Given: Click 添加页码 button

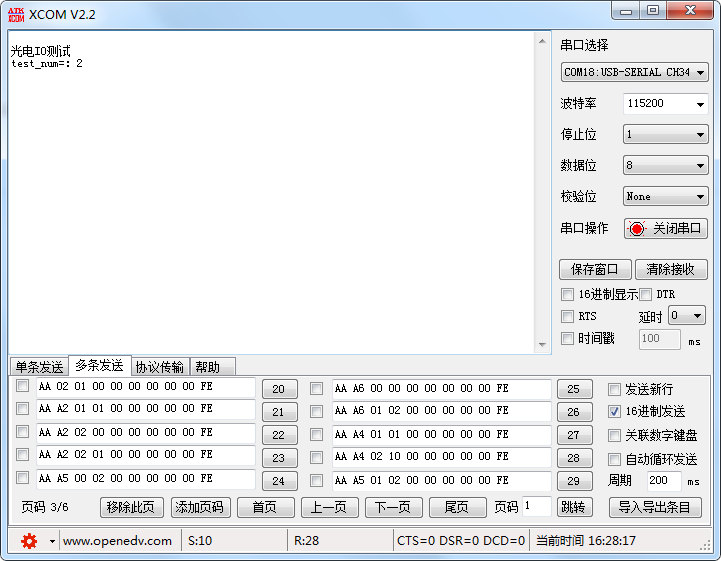Looking at the screenshot, I should 200,508.
